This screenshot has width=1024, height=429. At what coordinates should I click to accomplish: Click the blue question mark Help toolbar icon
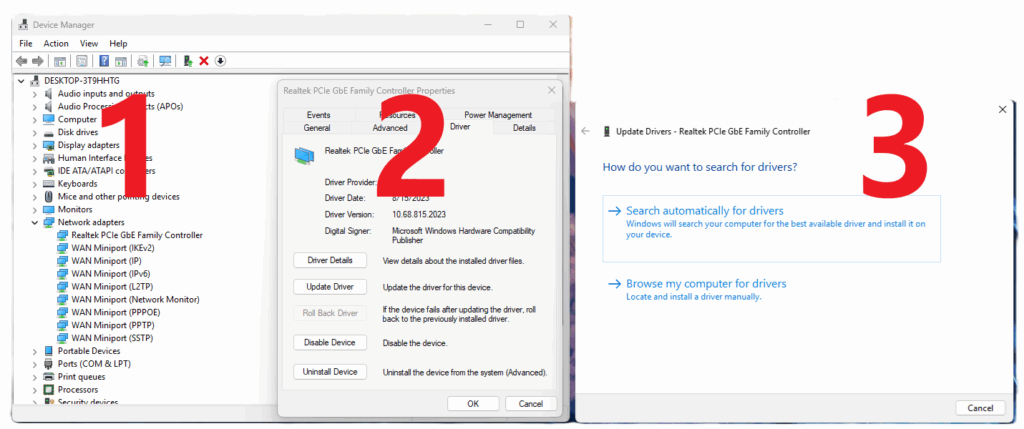coord(104,61)
